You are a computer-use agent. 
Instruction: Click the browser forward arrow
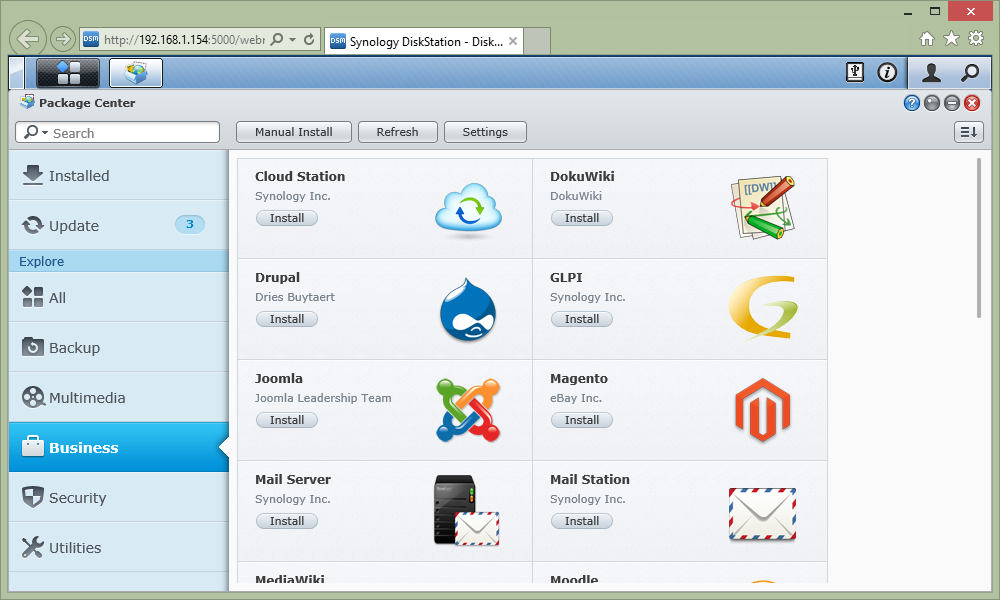[x=62, y=40]
